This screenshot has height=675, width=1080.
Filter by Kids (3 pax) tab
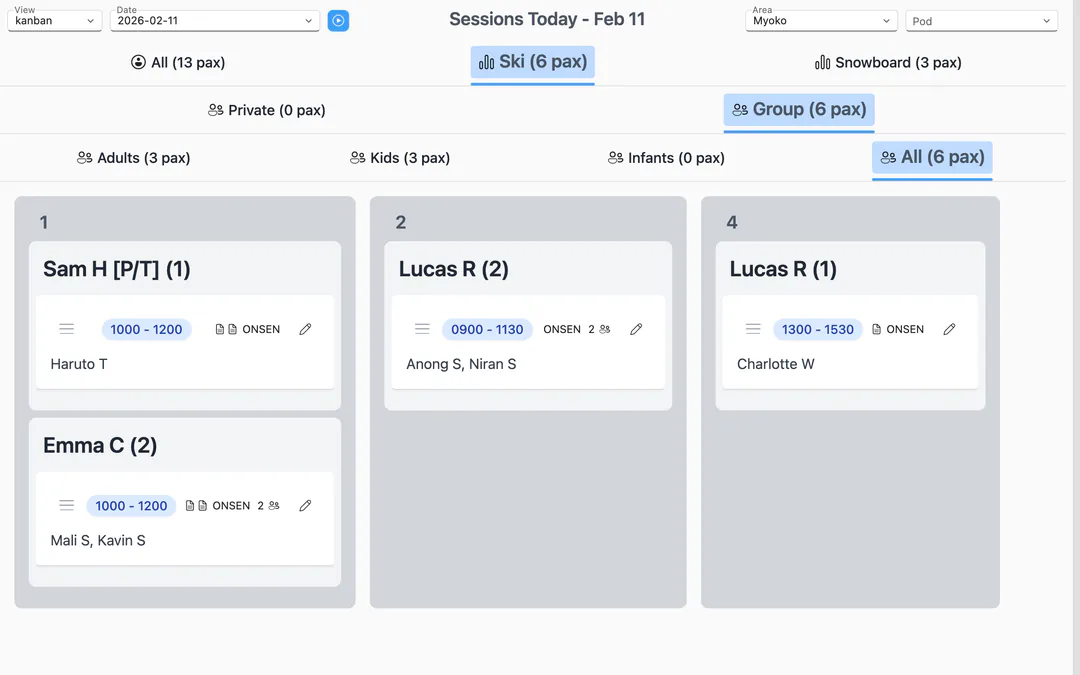(x=400, y=158)
